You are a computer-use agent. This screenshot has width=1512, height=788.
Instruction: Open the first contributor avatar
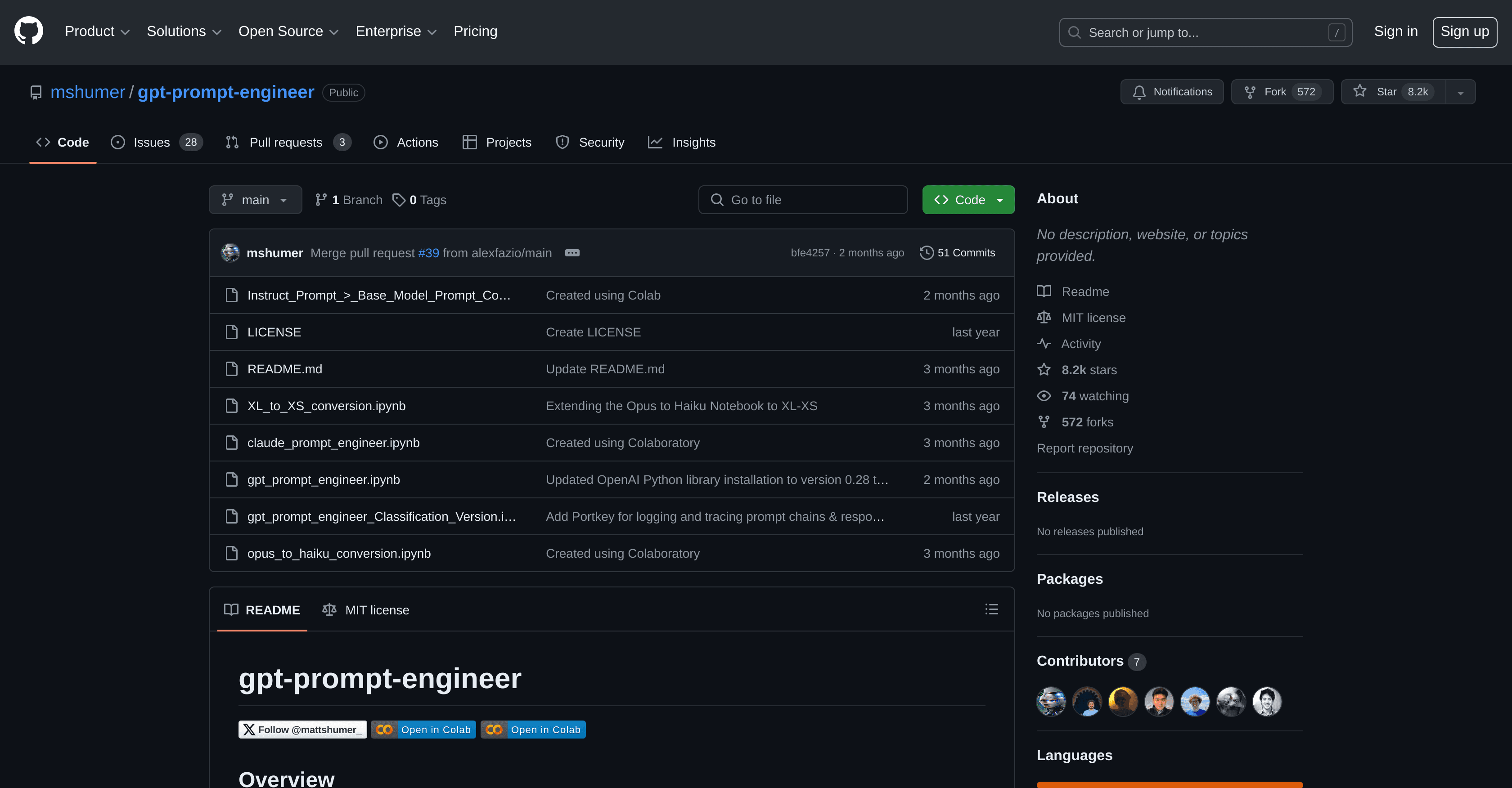pyautogui.click(x=1051, y=701)
